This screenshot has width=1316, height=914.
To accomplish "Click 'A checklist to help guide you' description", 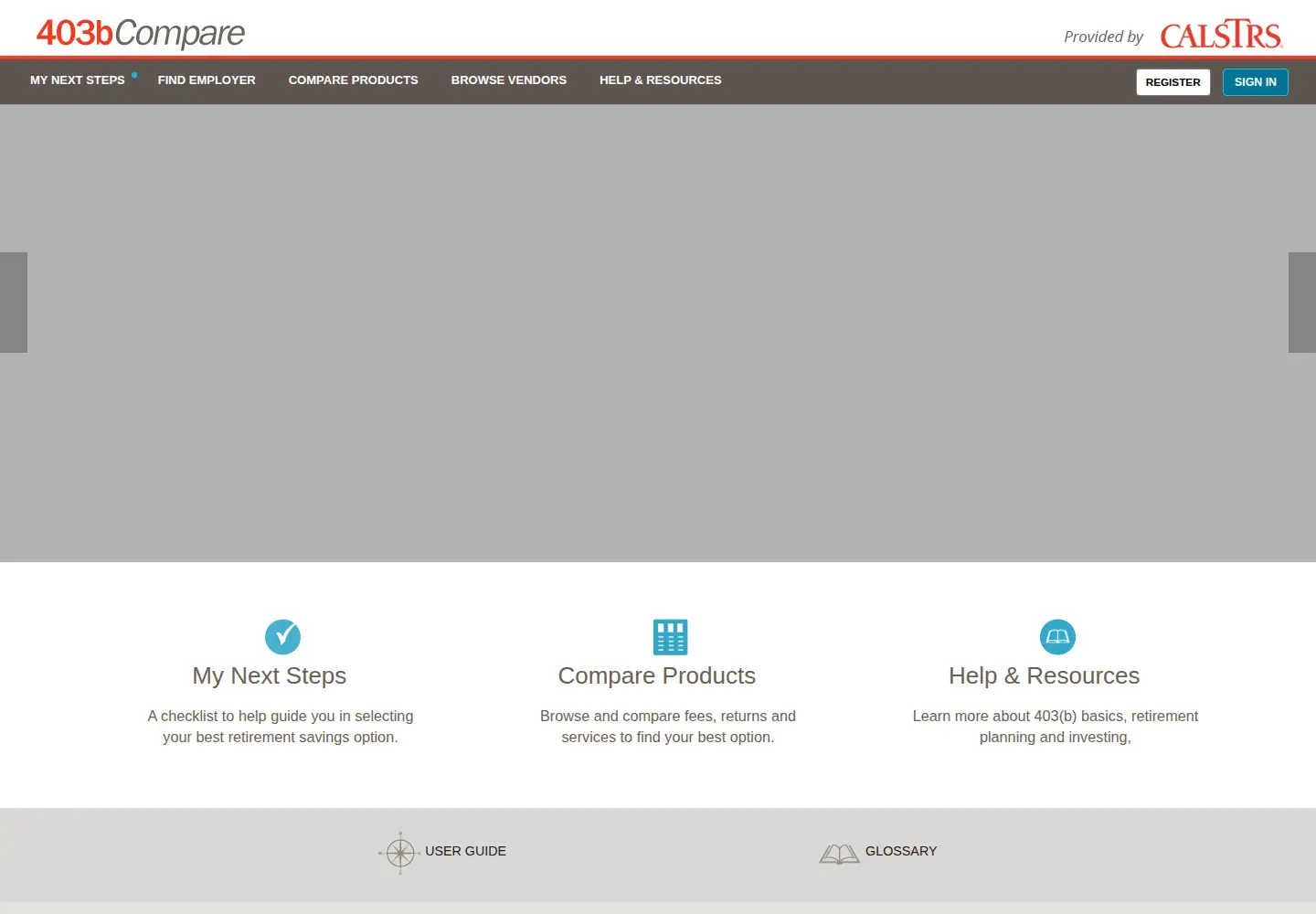I will tap(281, 727).
